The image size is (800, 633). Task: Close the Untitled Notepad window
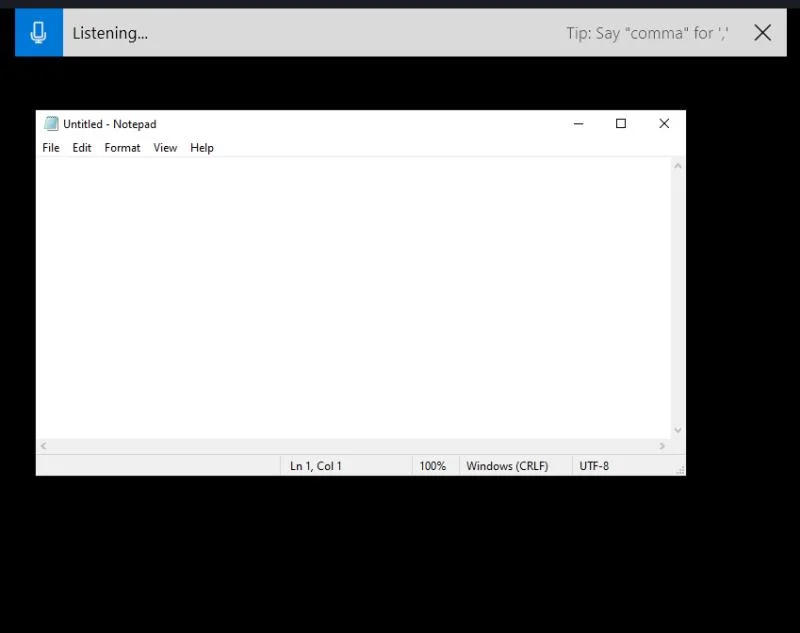point(664,123)
